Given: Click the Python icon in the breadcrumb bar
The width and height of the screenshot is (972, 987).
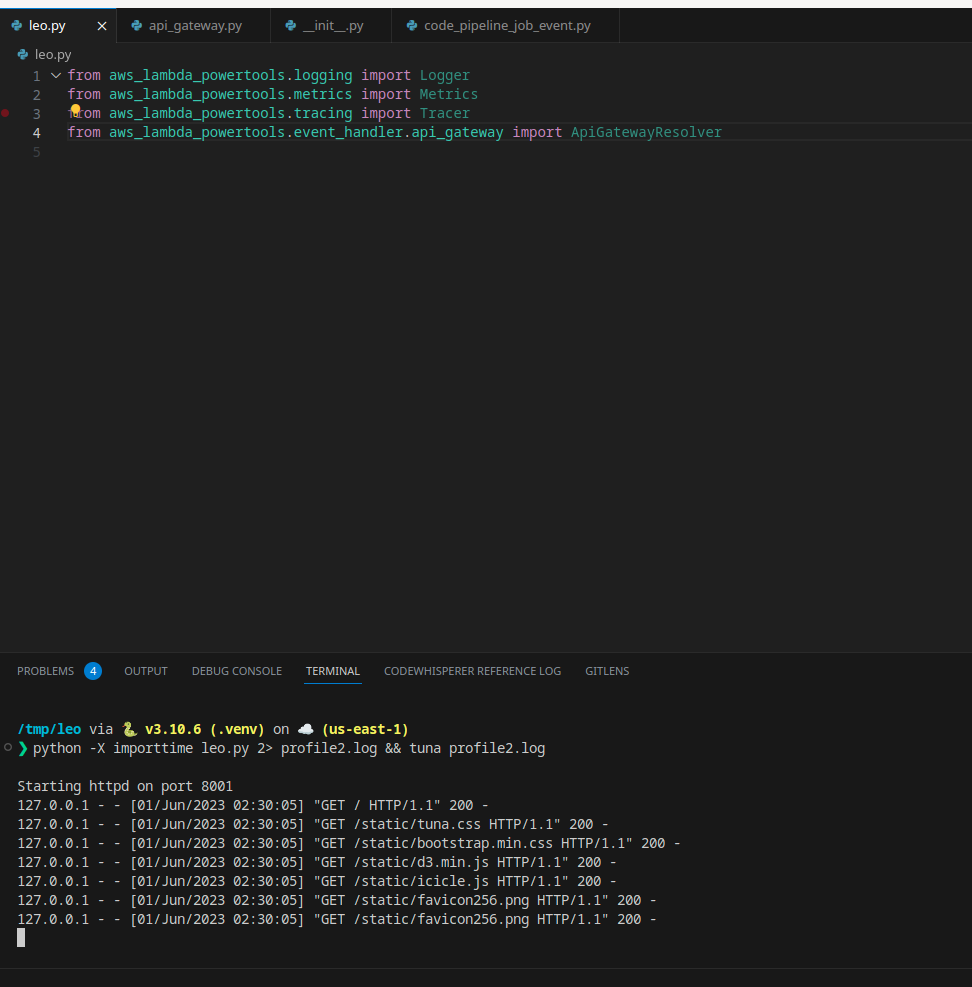Looking at the screenshot, I should [x=21, y=54].
